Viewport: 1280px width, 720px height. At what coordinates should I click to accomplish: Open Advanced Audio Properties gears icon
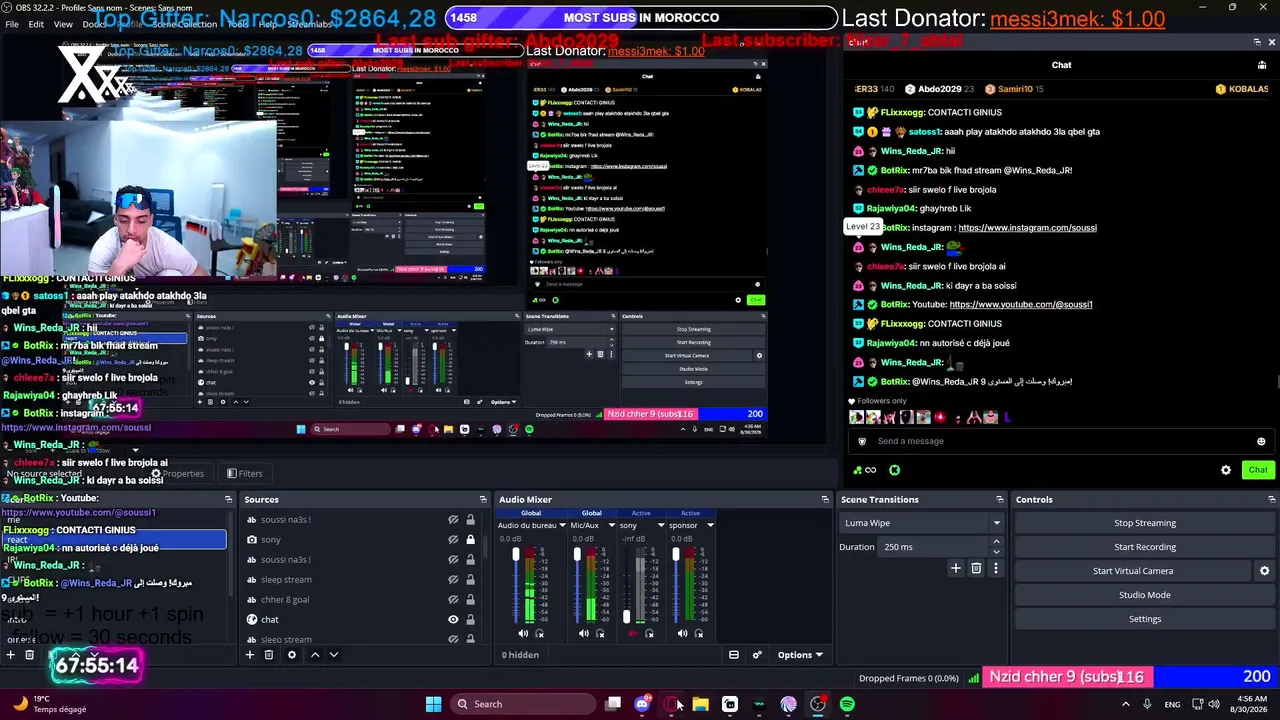[757, 655]
